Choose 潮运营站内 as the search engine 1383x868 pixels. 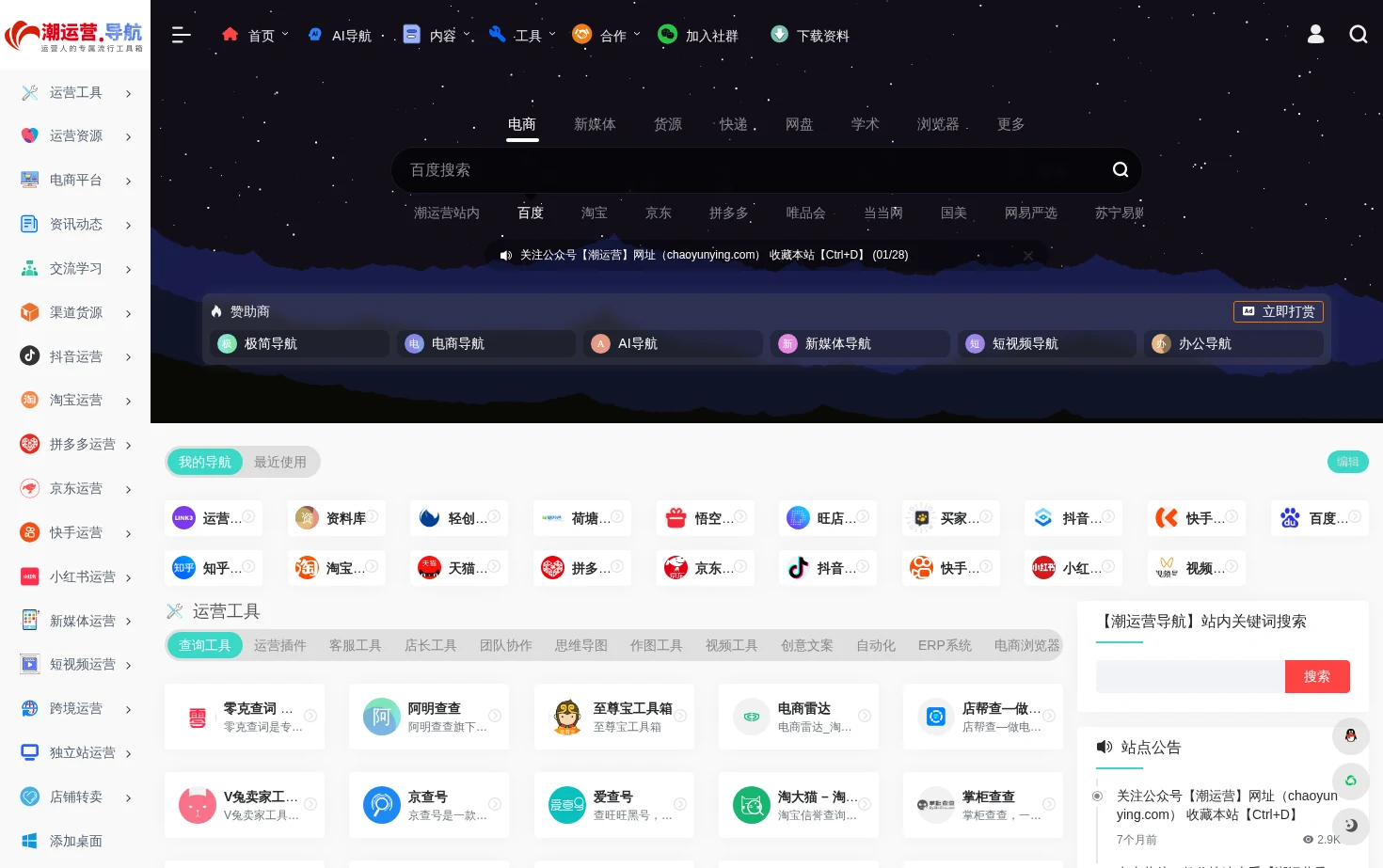click(x=446, y=213)
